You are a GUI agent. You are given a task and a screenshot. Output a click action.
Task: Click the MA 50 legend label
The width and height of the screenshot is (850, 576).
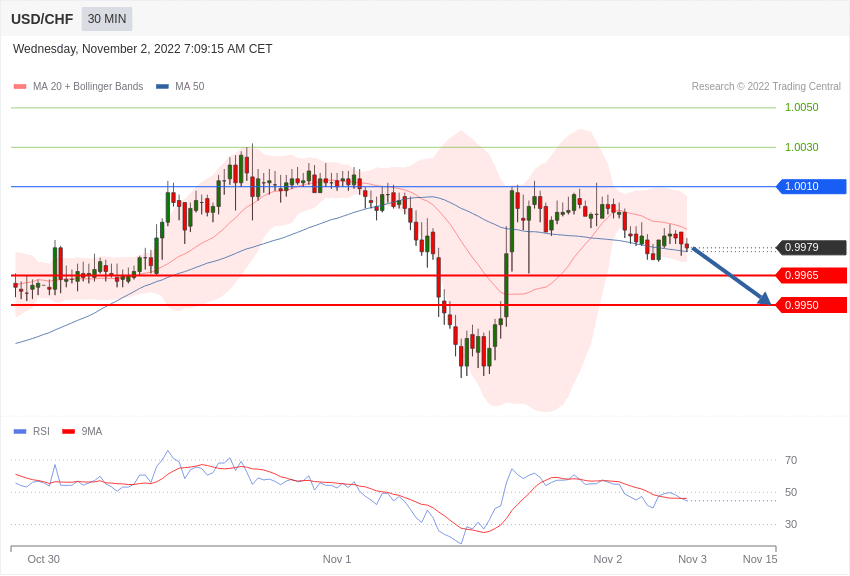(190, 86)
